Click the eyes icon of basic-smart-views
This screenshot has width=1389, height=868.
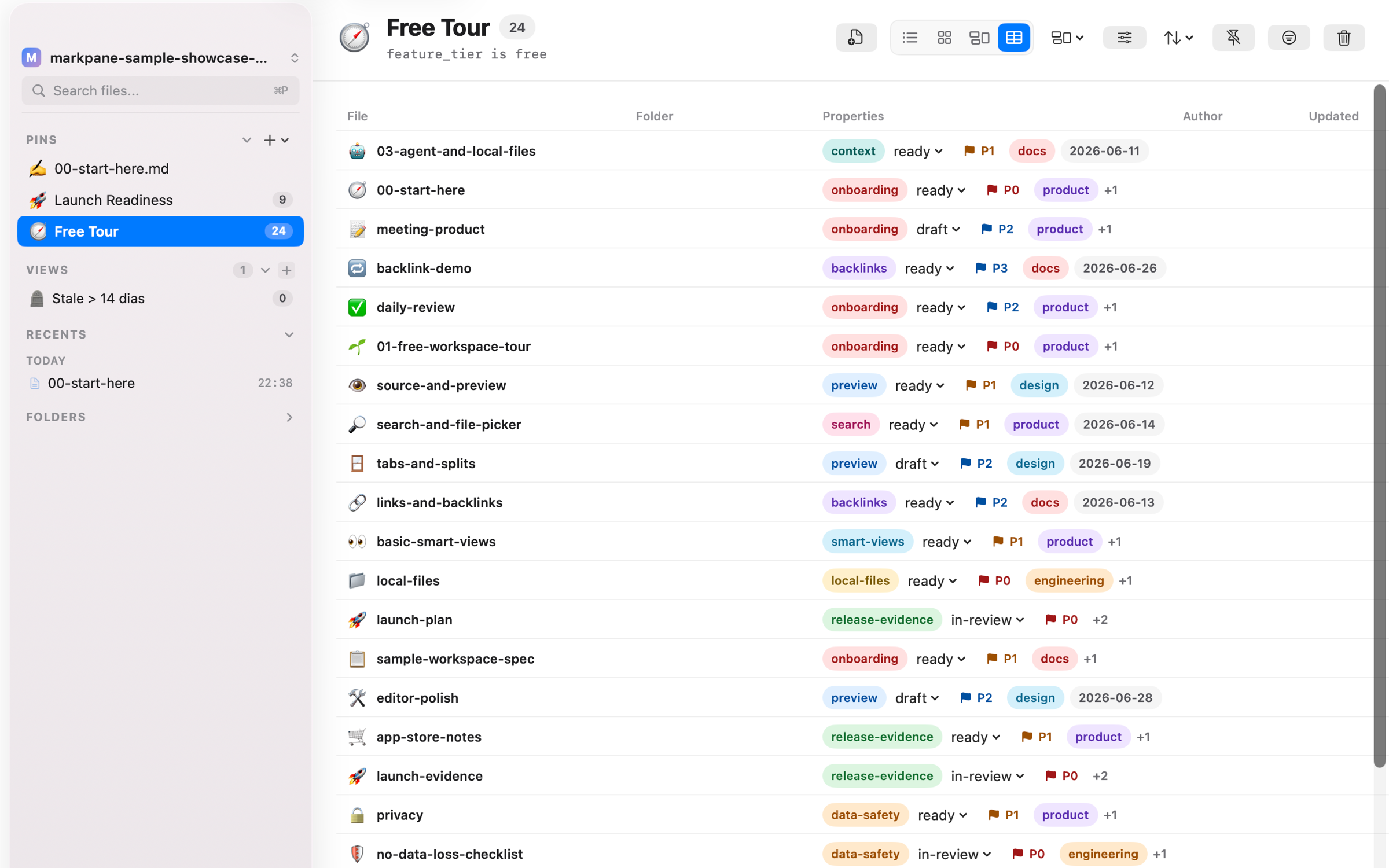[x=357, y=542]
